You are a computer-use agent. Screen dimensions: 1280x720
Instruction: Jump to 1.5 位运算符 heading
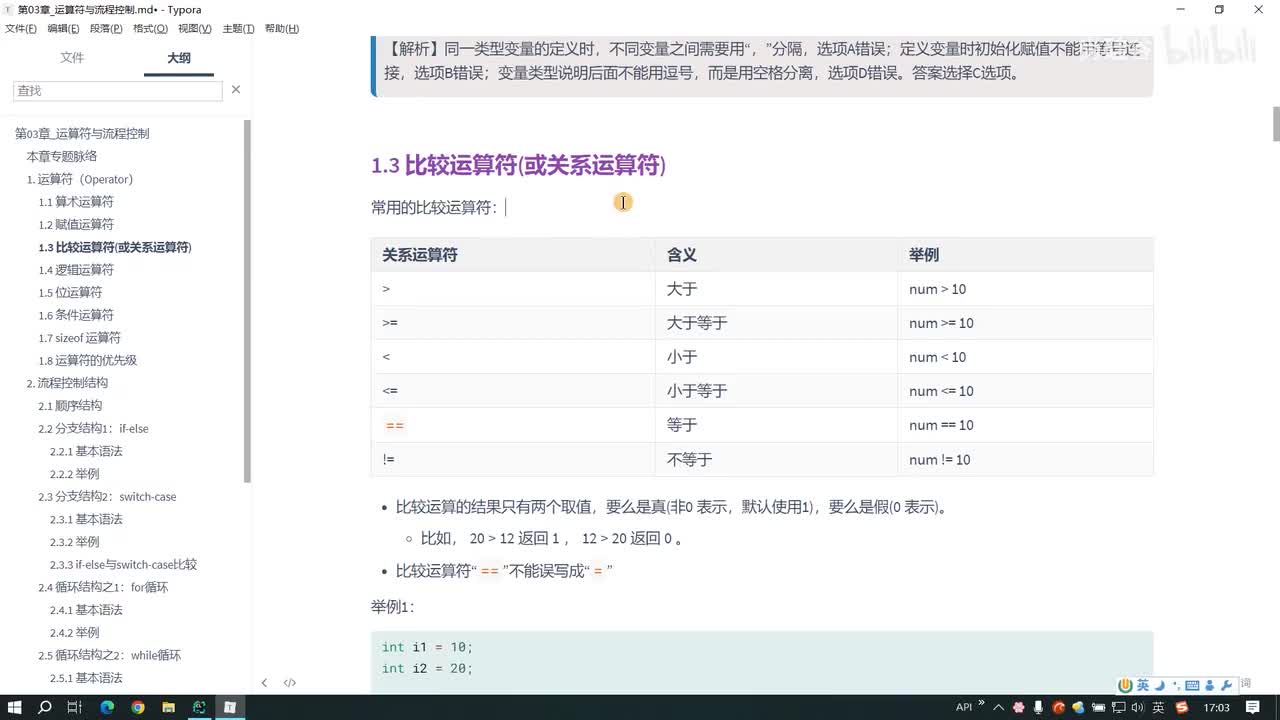click(70, 292)
